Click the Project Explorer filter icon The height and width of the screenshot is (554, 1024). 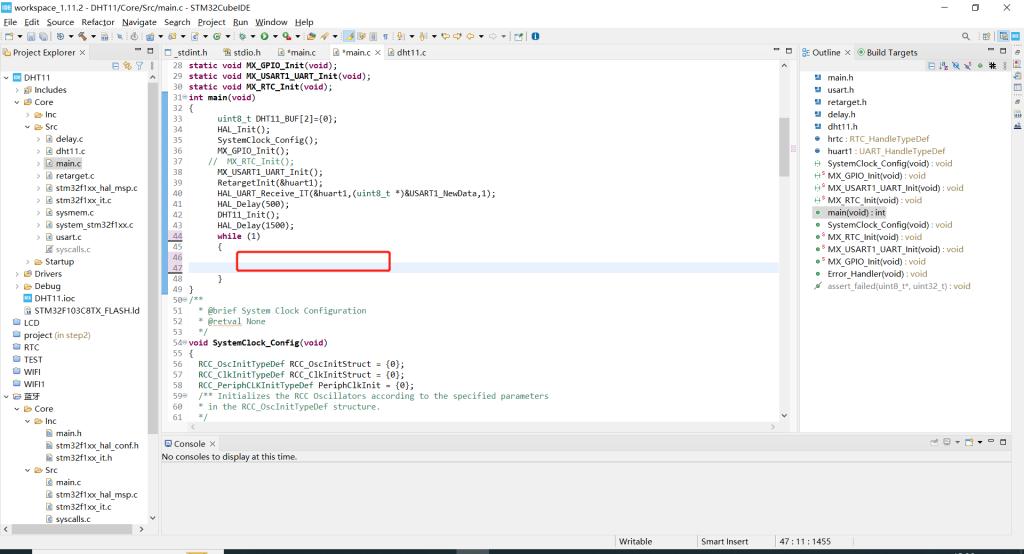pyautogui.click(x=139, y=65)
